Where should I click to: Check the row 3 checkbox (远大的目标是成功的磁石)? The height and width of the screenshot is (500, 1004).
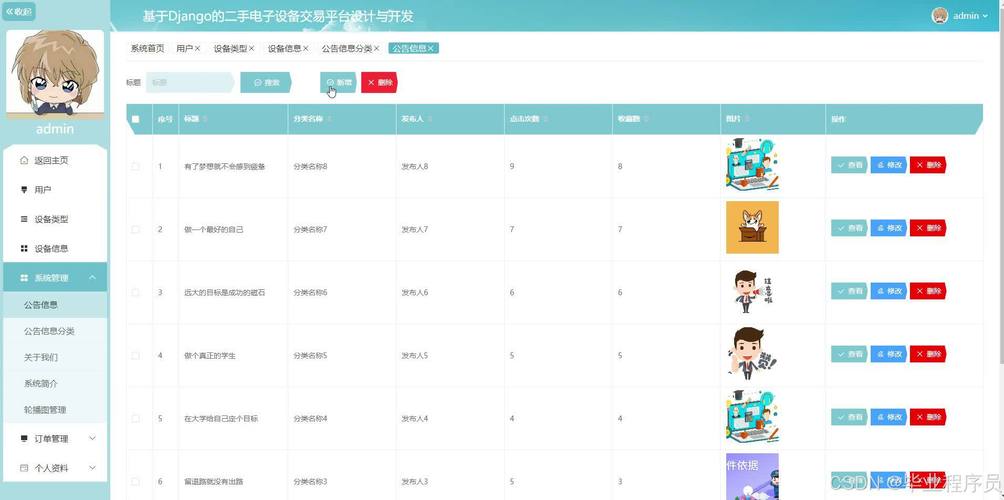(x=135, y=293)
